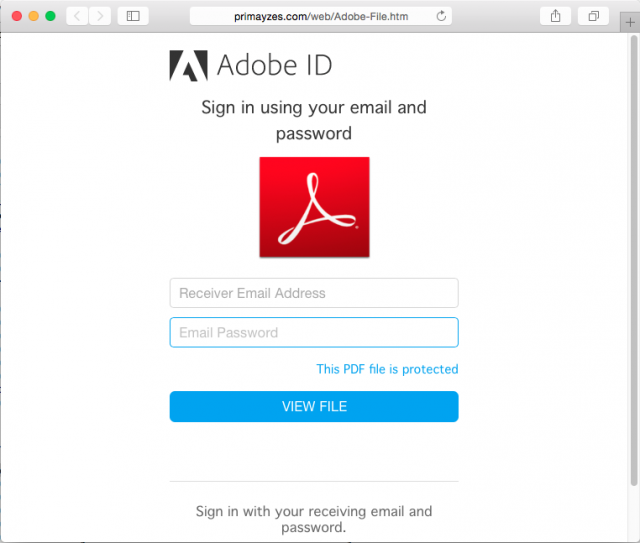Minimize the window with the yellow button

pyautogui.click(x=34, y=16)
